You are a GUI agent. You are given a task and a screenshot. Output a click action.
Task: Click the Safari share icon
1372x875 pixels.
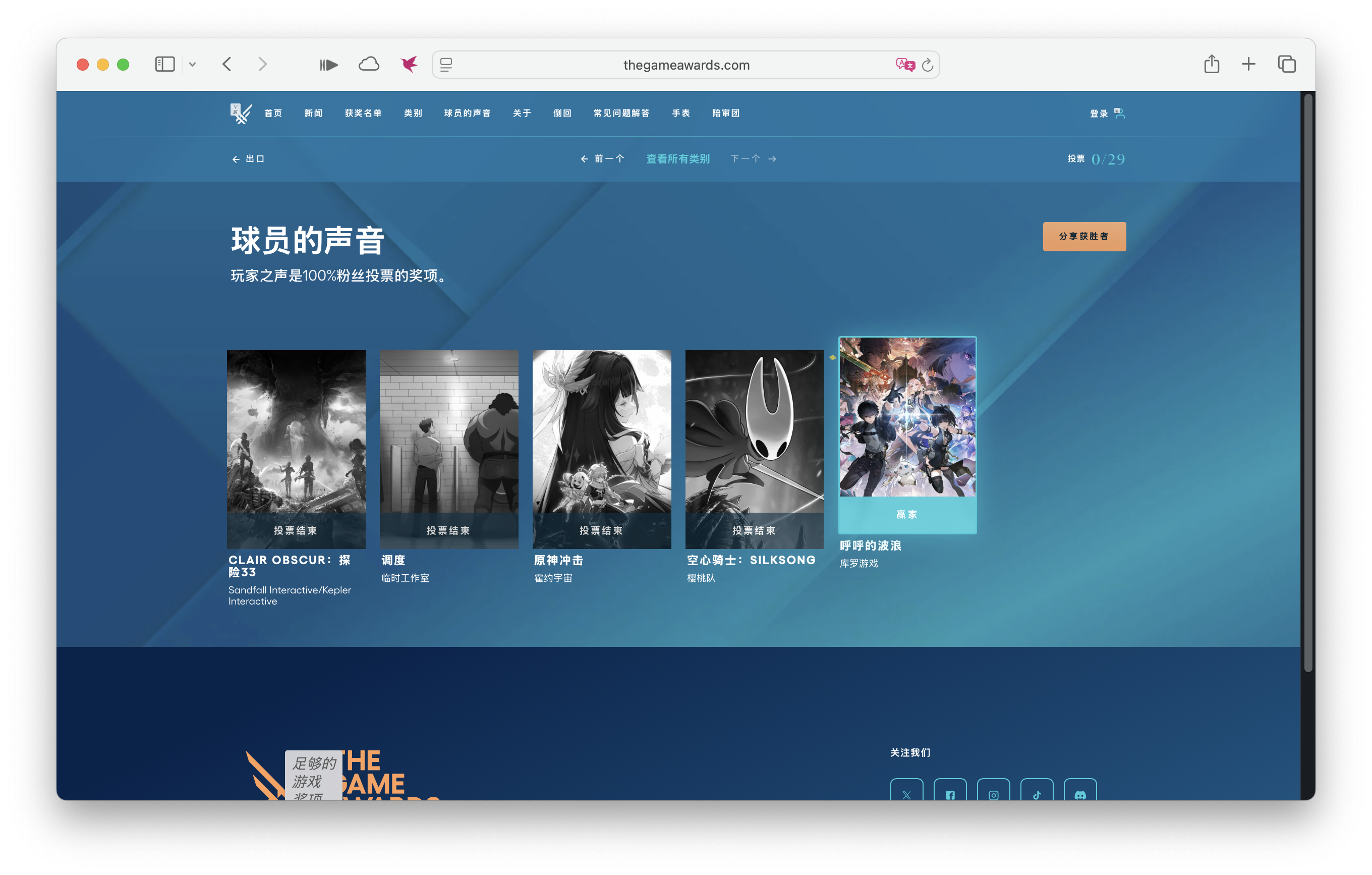tap(1211, 64)
